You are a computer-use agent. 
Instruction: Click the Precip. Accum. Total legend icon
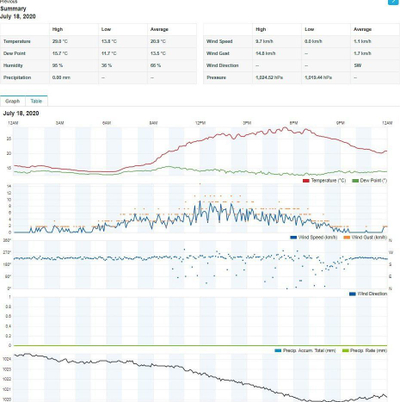[x=278, y=351]
